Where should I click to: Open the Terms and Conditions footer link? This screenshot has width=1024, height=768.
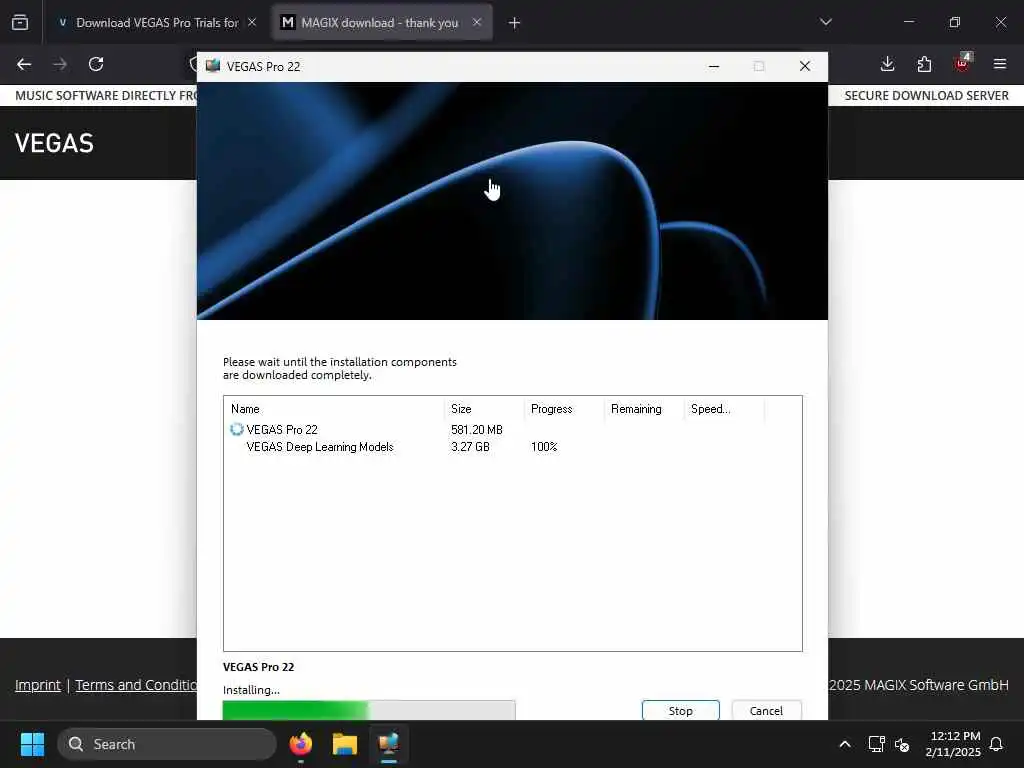pyautogui.click(x=136, y=685)
